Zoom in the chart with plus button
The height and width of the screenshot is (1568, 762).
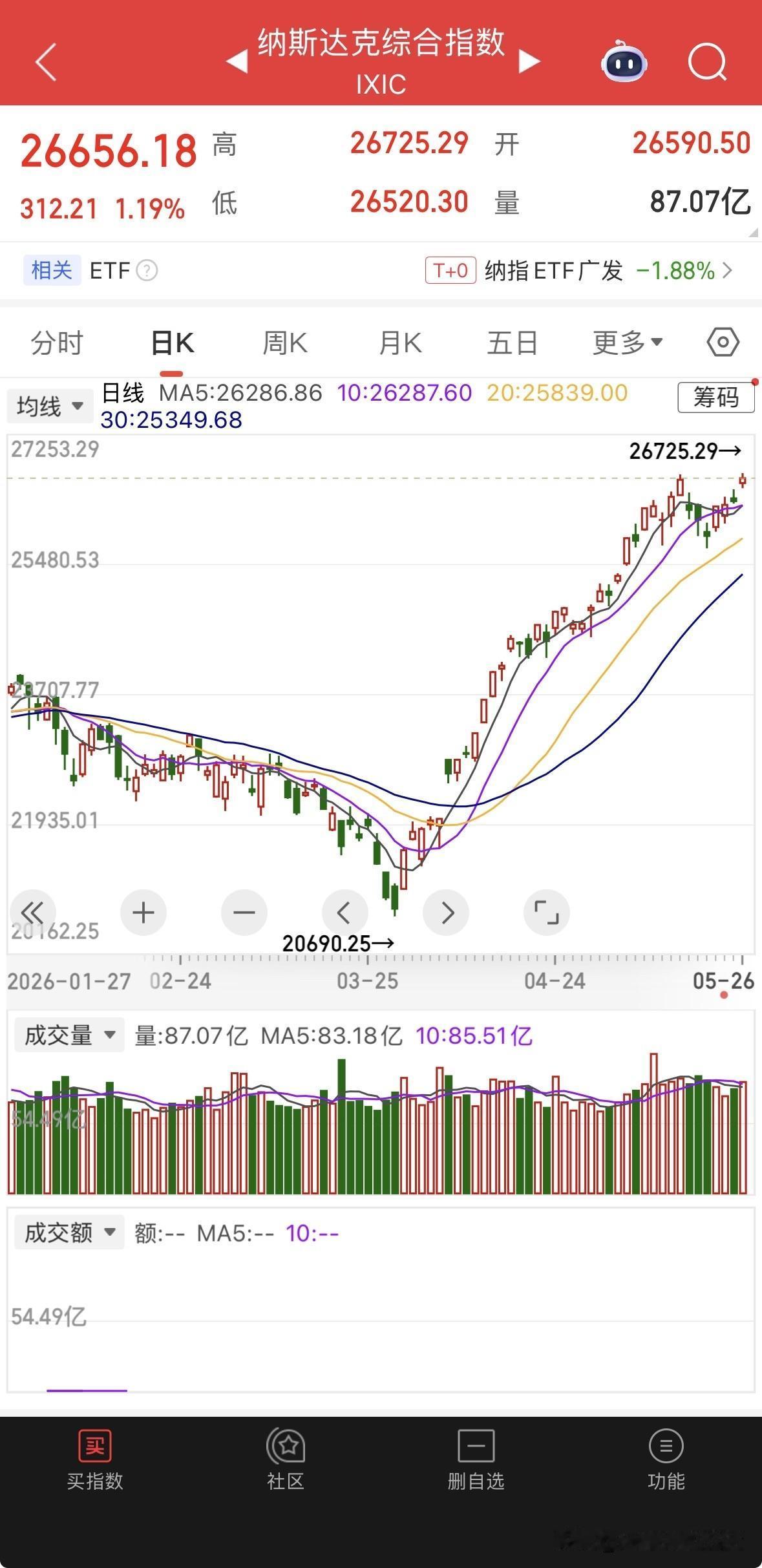(x=143, y=913)
